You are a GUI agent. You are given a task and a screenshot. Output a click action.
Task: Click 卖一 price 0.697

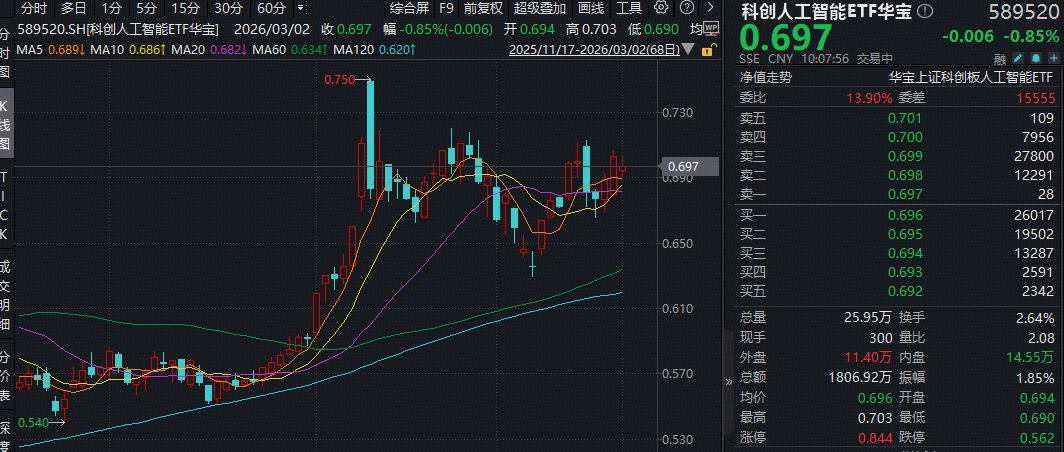tap(905, 195)
